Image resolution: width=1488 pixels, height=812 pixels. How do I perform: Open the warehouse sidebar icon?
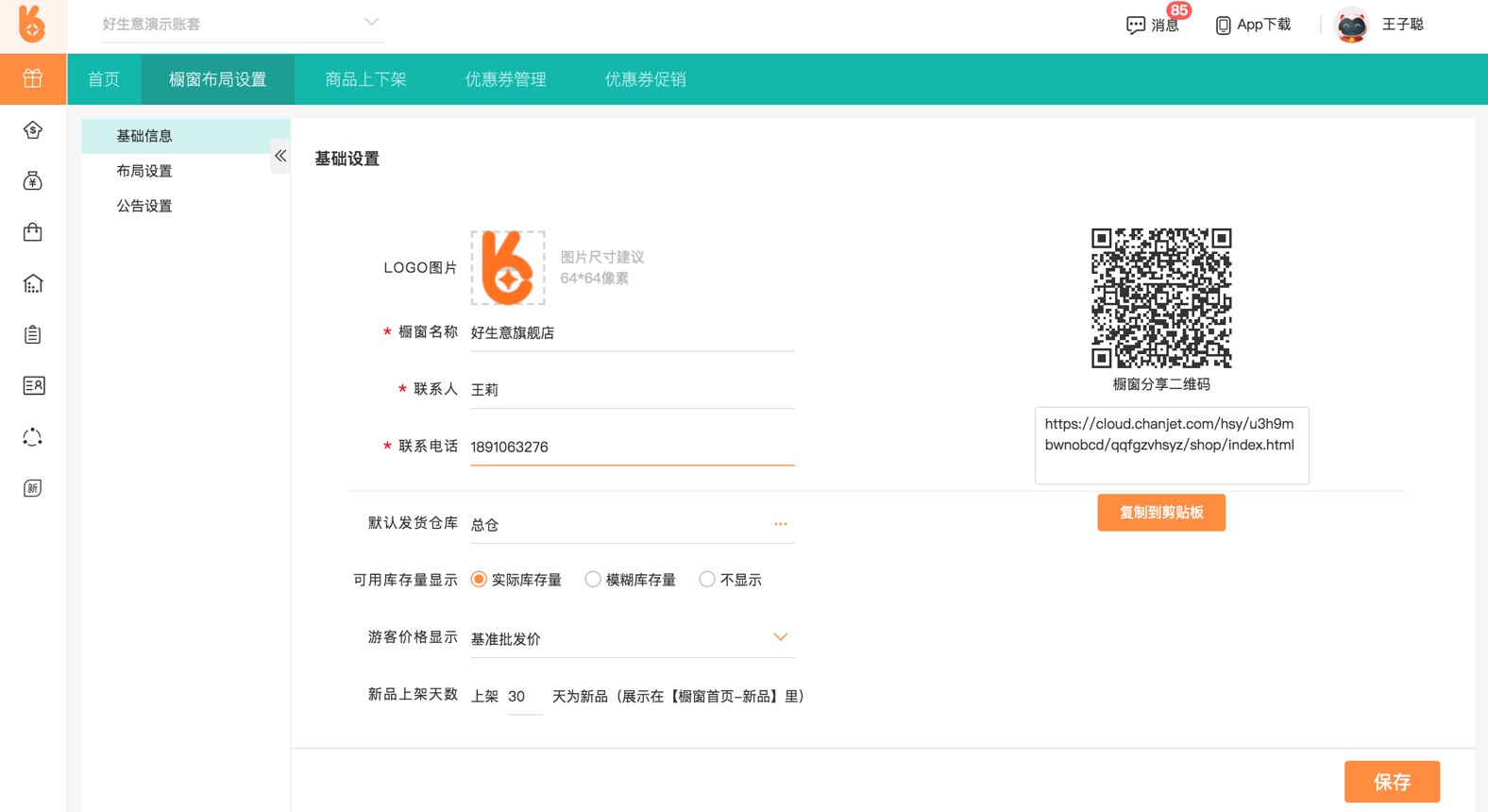click(x=33, y=282)
